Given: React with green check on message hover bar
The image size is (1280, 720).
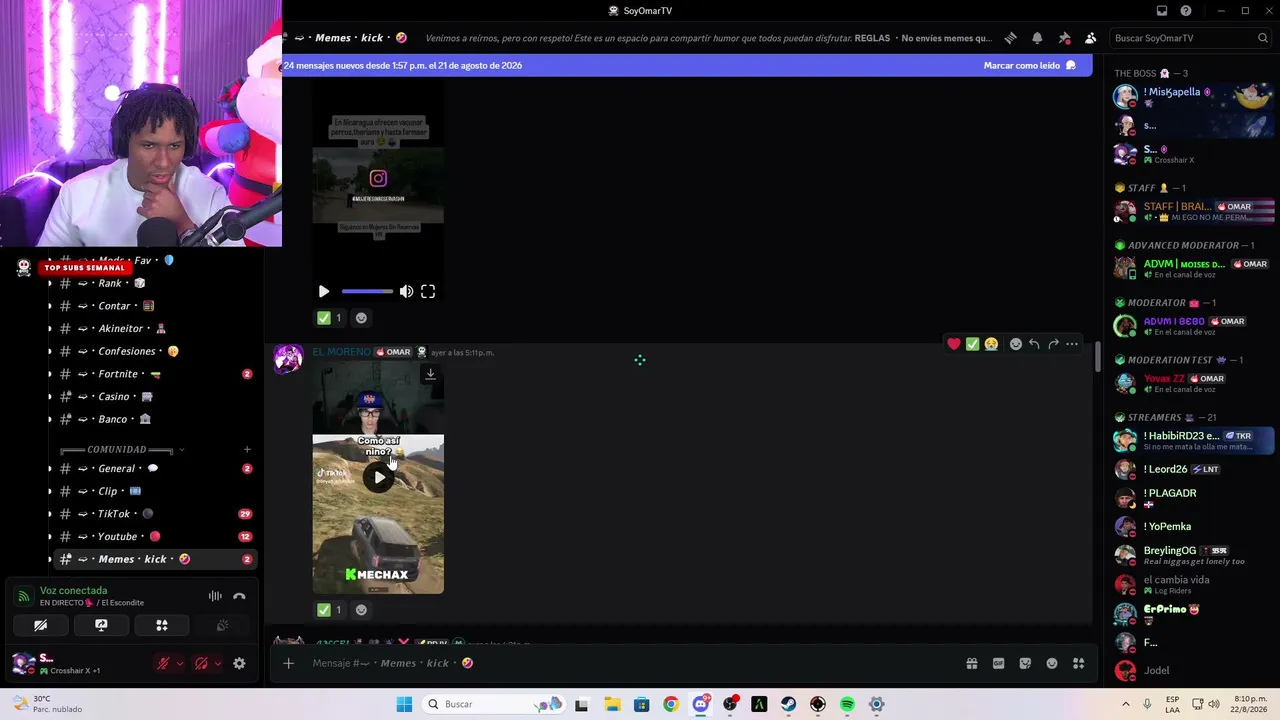Looking at the screenshot, I should [x=972, y=344].
